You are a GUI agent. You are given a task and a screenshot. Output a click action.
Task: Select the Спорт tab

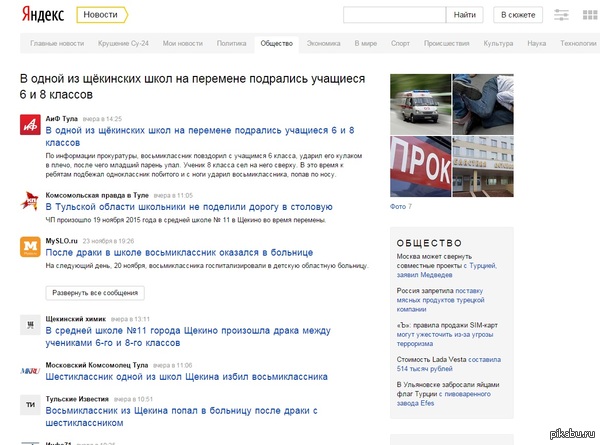click(400, 44)
